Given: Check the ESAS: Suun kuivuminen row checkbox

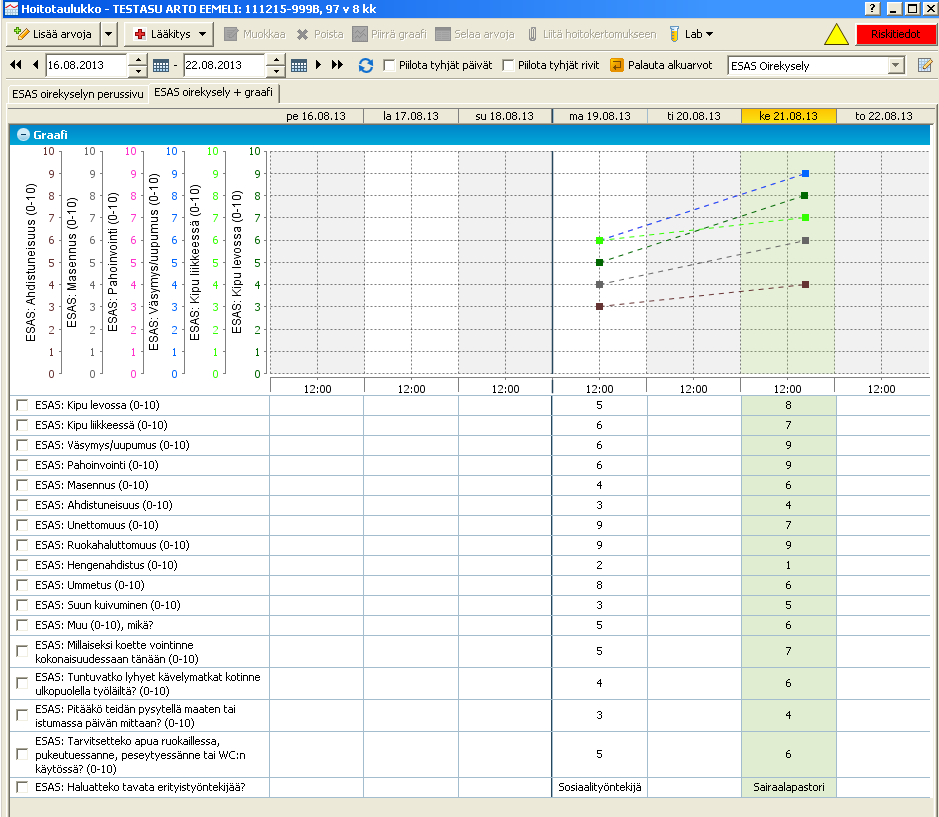Looking at the screenshot, I should [22, 605].
